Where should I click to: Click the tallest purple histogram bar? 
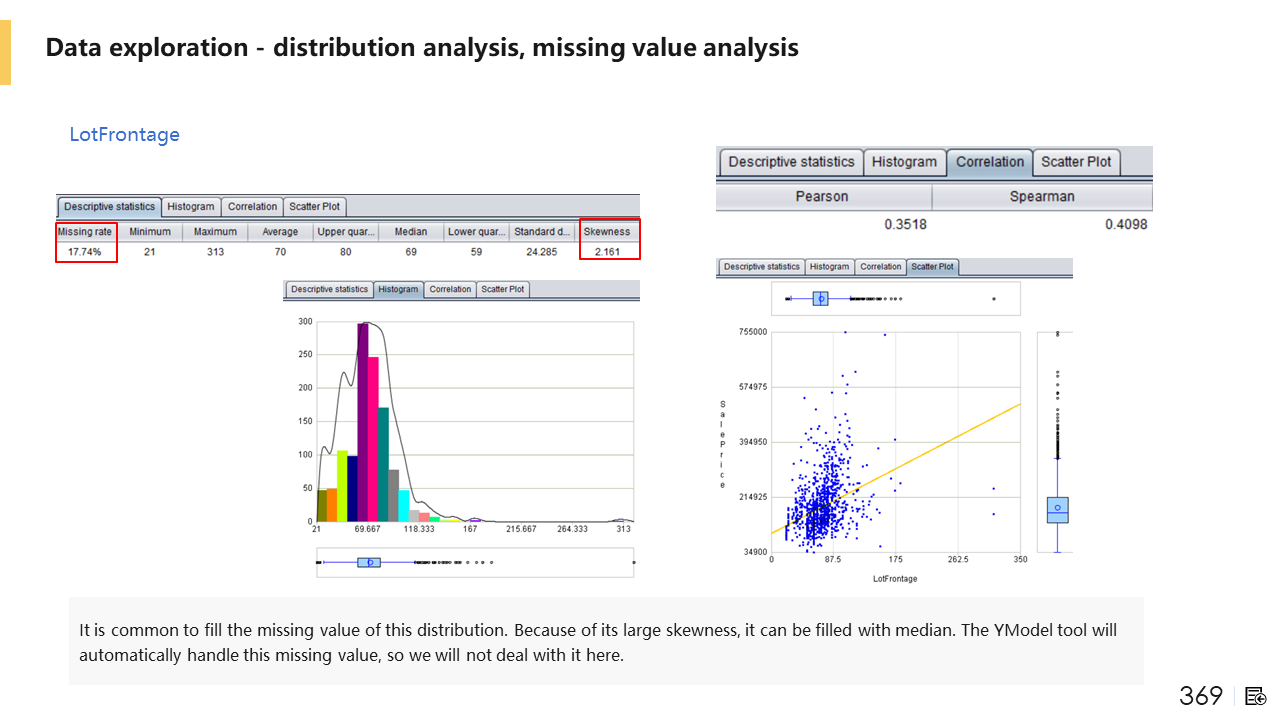tap(363, 420)
